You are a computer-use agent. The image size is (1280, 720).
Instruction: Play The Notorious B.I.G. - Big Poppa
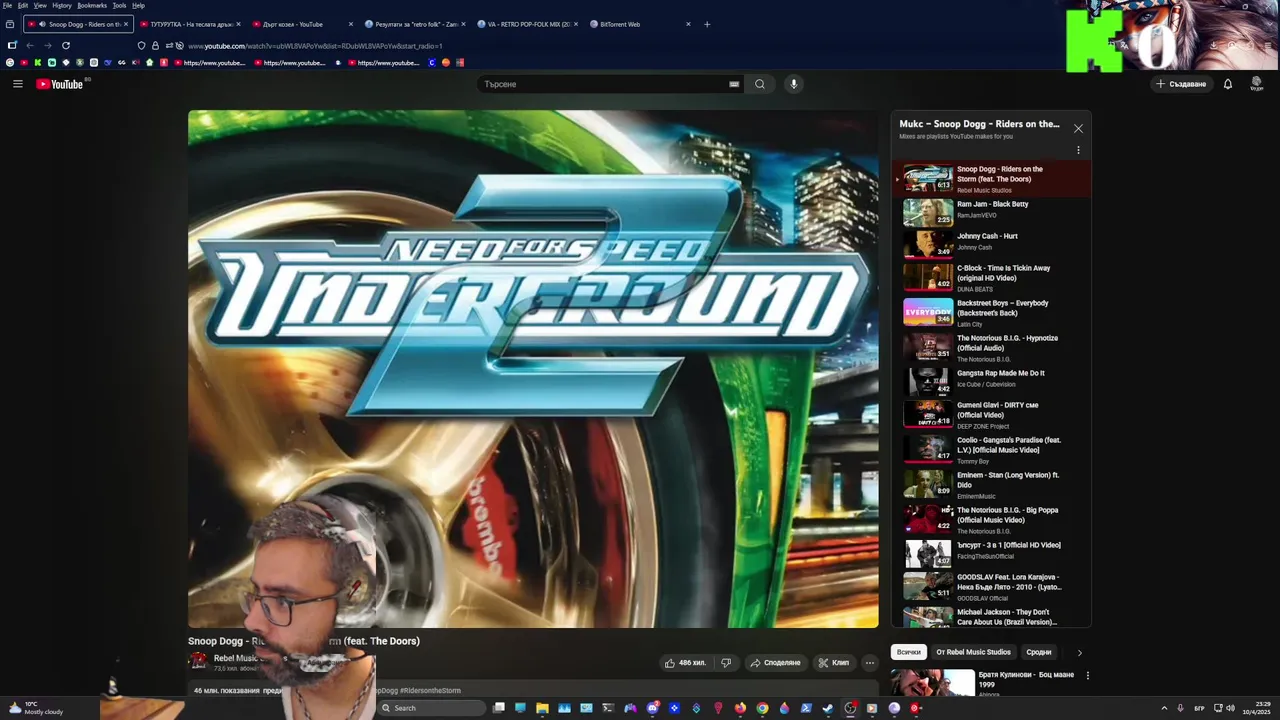click(x=990, y=519)
